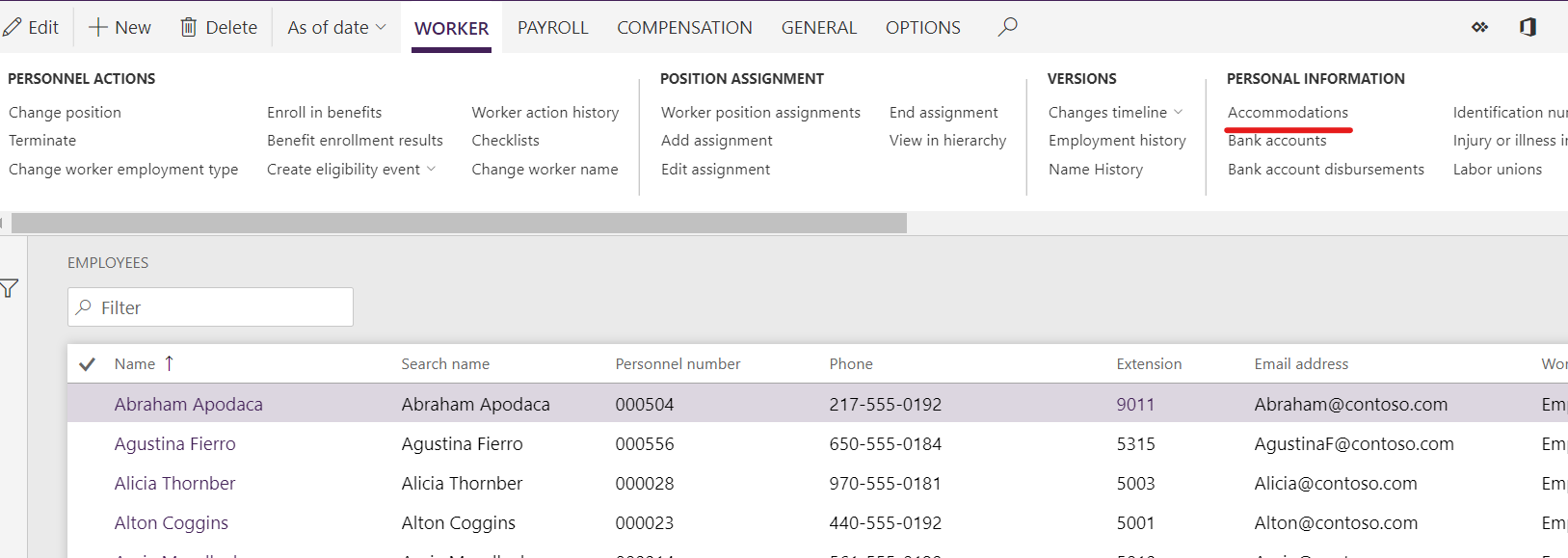This screenshot has width=1568, height=558.
Task: Open Worker action history
Action: [545, 112]
